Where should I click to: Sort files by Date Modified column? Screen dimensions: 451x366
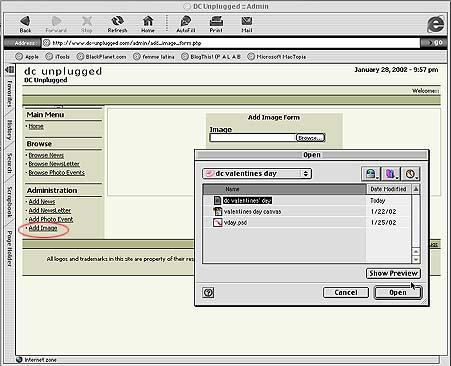click(x=388, y=189)
